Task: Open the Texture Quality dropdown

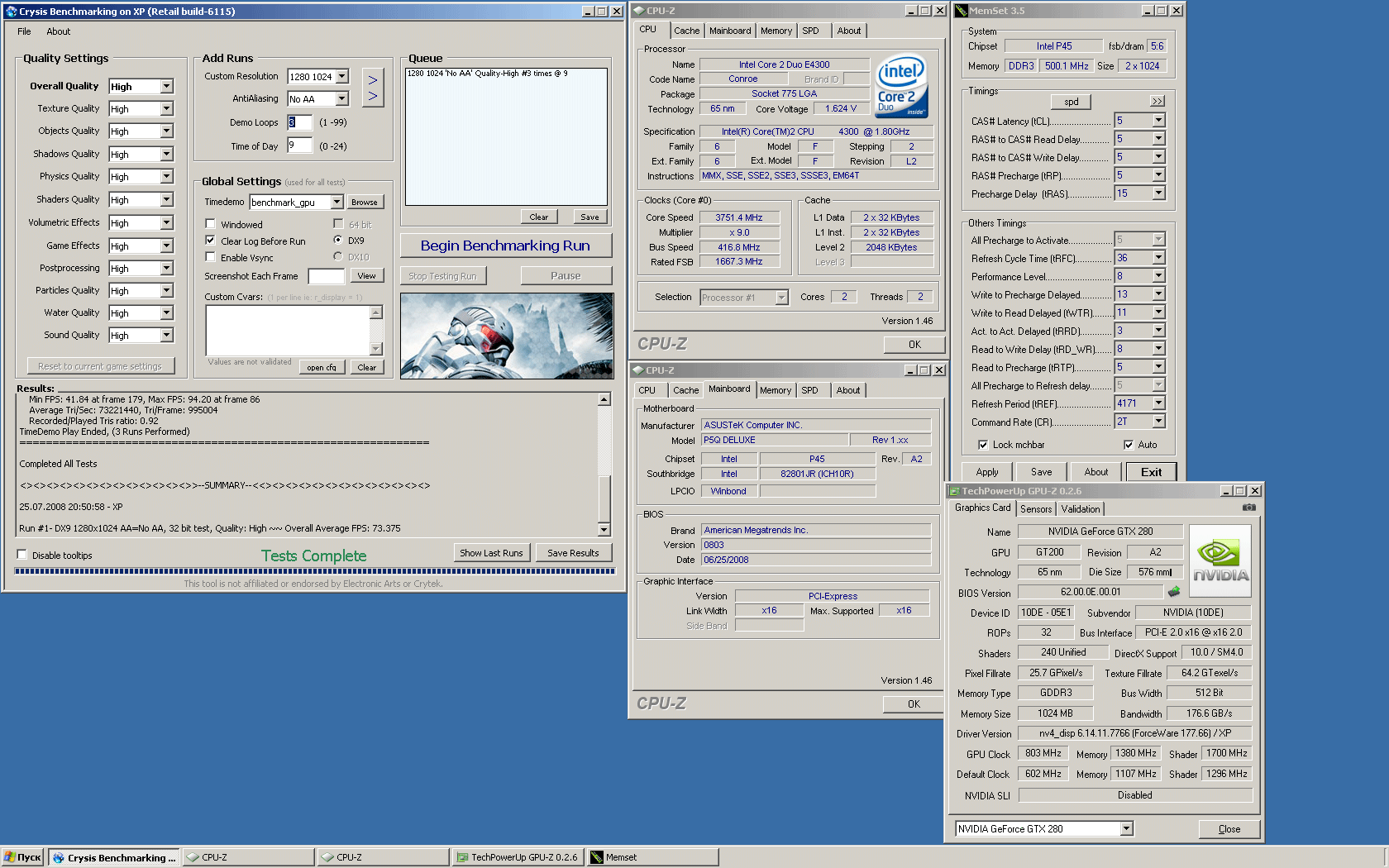Action: click(167, 109)
